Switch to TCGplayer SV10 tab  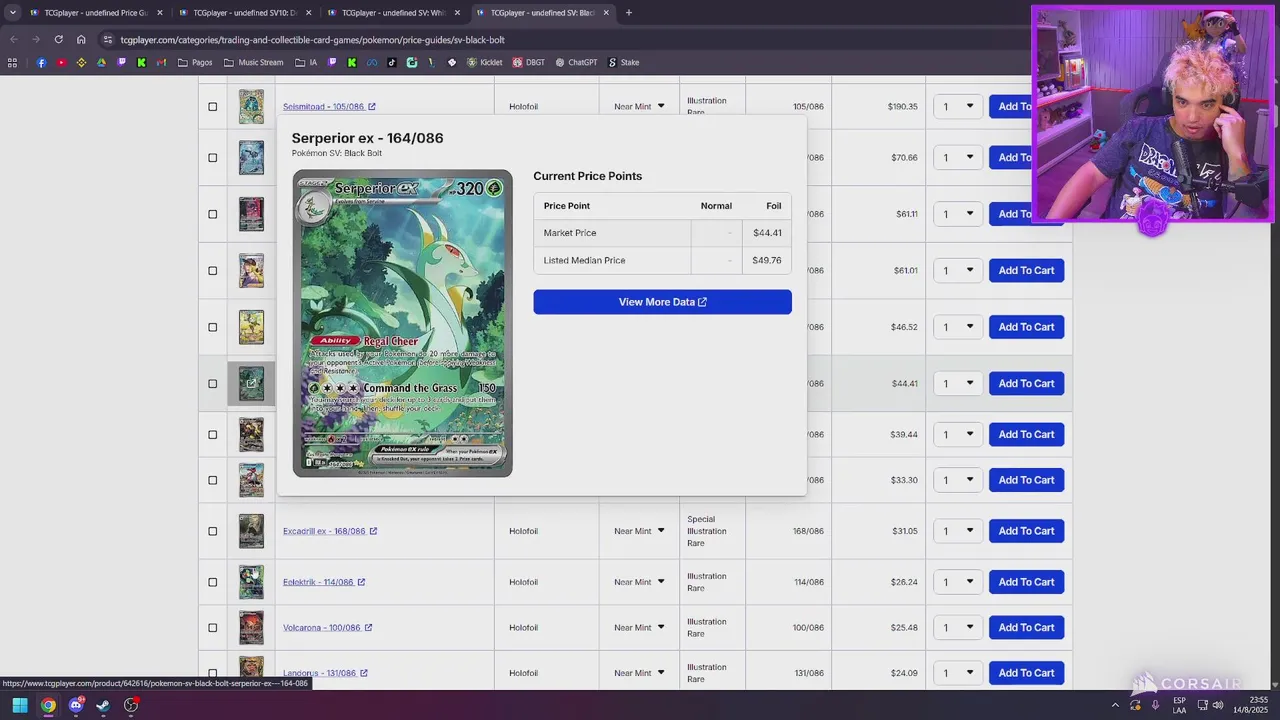(243, 13)
